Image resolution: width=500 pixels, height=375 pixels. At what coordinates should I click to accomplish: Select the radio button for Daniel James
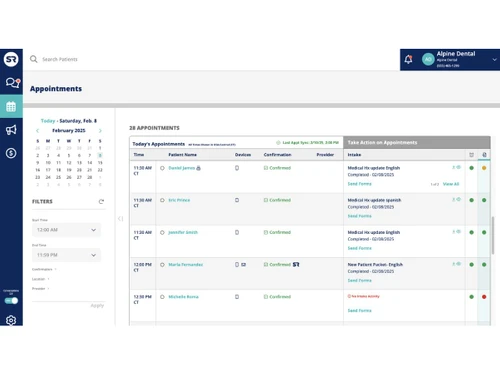click(x=162, y=168)
